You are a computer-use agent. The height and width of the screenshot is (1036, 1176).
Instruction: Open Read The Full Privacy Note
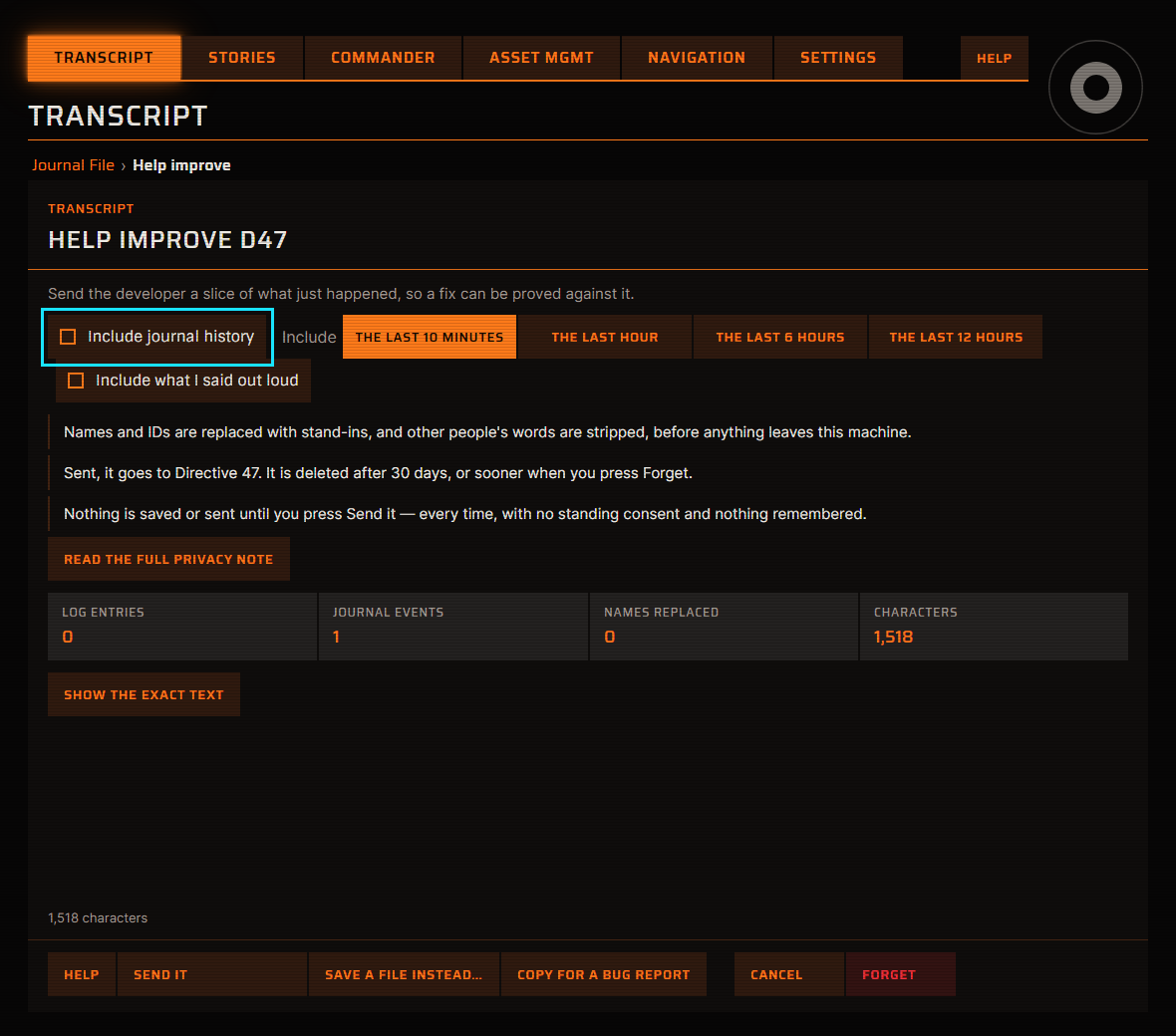coord(168,559)
